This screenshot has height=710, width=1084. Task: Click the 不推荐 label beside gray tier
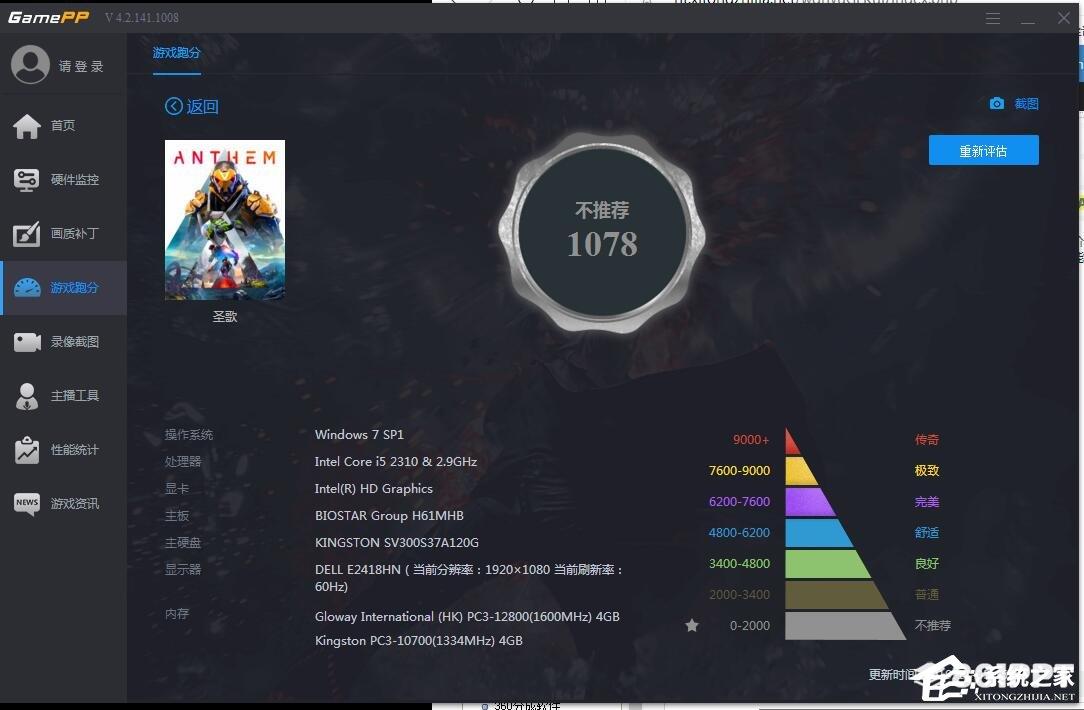(x=933, y=626)
